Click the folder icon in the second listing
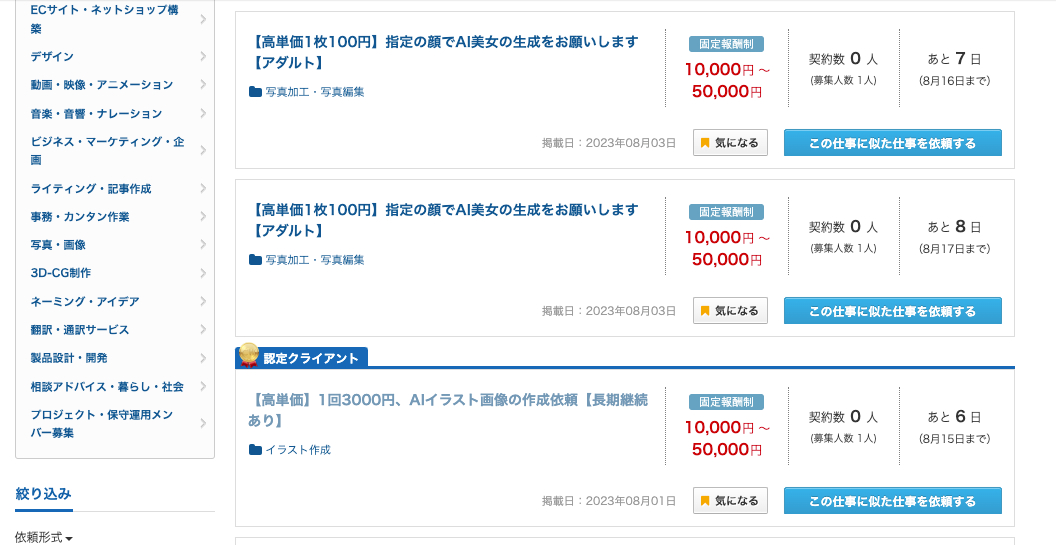Viewport: 1056px width, 545px height. [255, 259]
